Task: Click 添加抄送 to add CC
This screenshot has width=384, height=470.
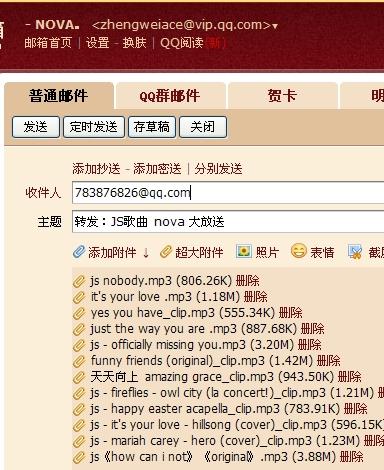Action: pos(96,169)
